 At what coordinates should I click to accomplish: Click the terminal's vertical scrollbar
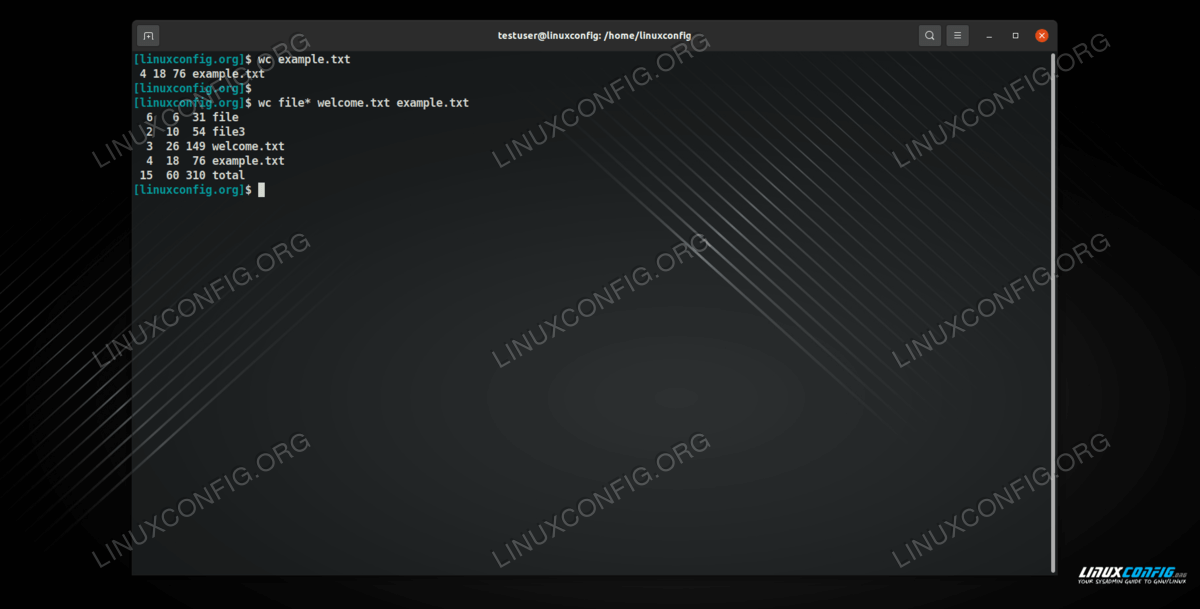1053,300
